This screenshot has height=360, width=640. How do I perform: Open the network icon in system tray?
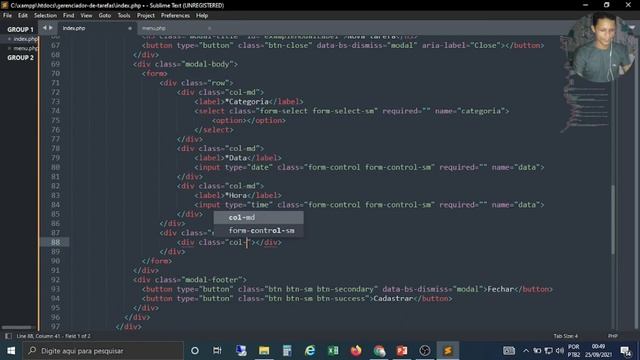pyautogui.click(x=549, y=351)
